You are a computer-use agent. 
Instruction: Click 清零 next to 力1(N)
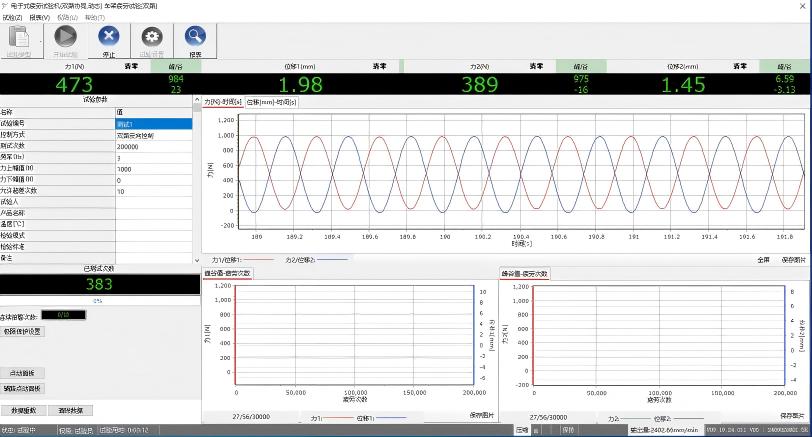(x=131, y=66)
